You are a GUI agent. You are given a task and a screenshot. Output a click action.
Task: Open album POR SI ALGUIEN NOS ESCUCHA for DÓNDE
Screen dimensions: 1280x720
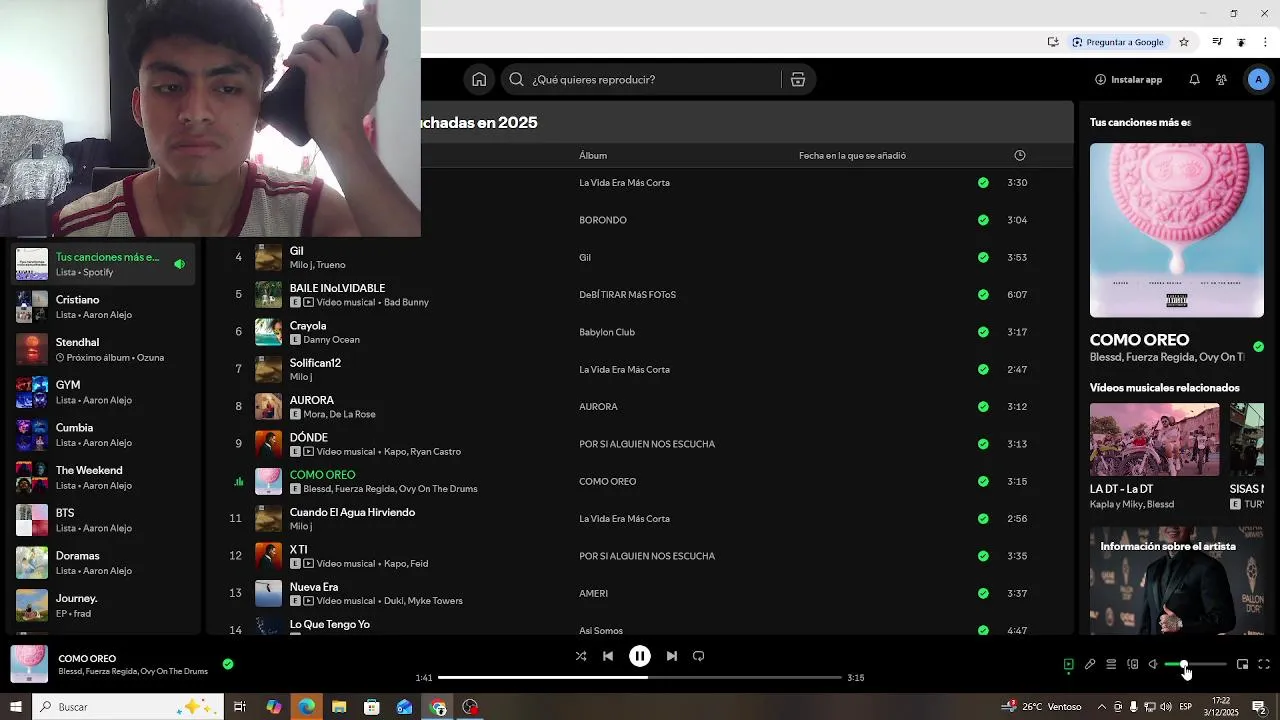click(647, 444)
